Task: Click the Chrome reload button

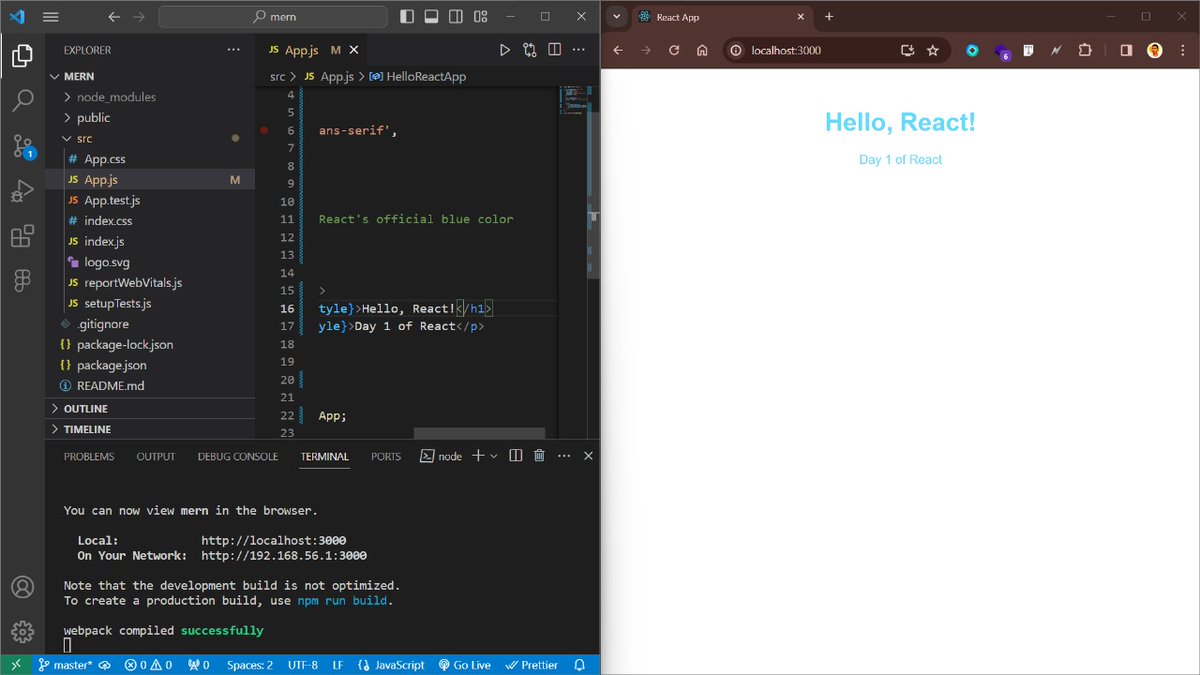Action: [x=674, y=50]
